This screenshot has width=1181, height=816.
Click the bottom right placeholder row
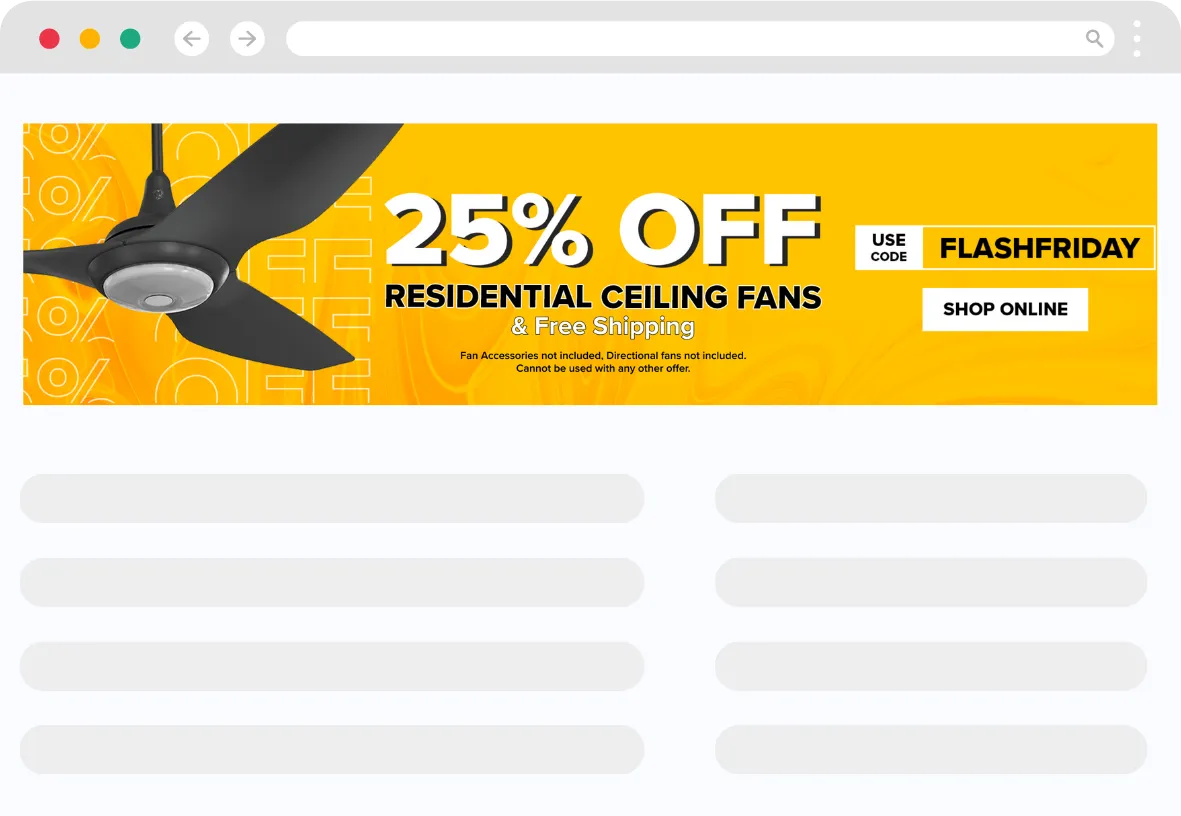coord(931,750)
